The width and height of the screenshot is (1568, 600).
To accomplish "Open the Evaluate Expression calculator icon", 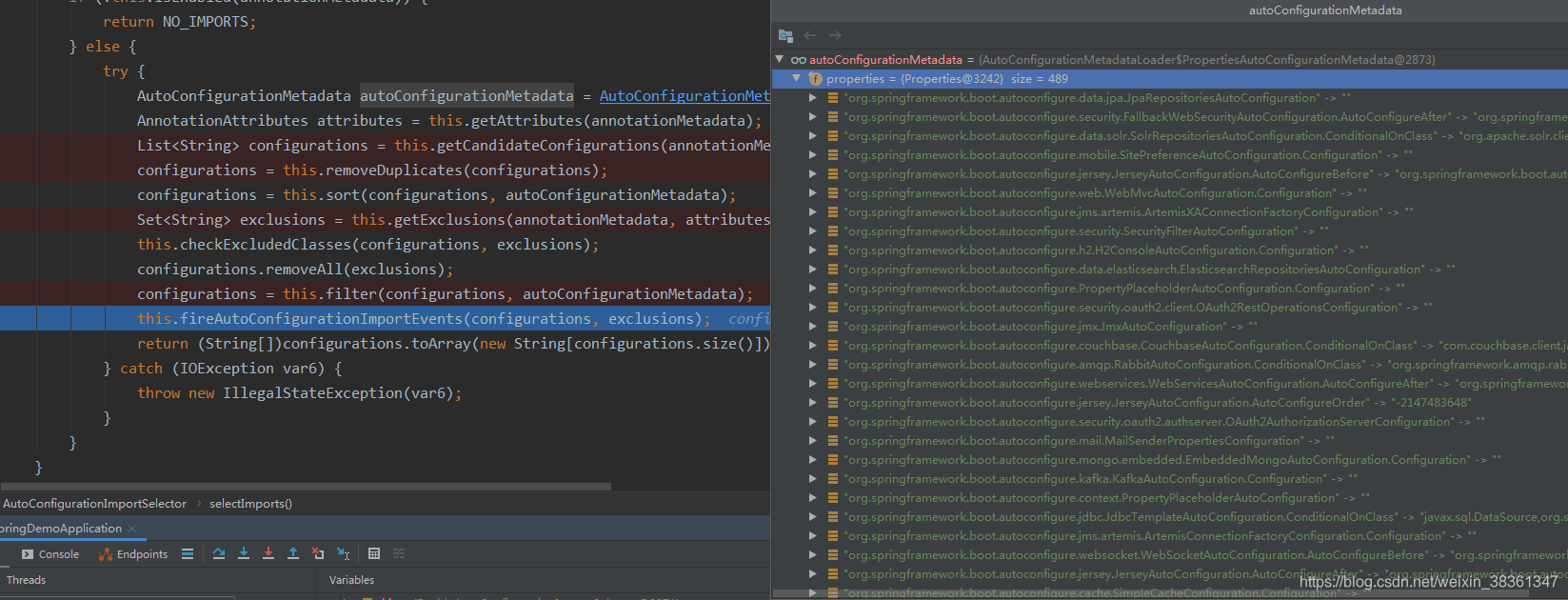I will click(x=374, y=553).
